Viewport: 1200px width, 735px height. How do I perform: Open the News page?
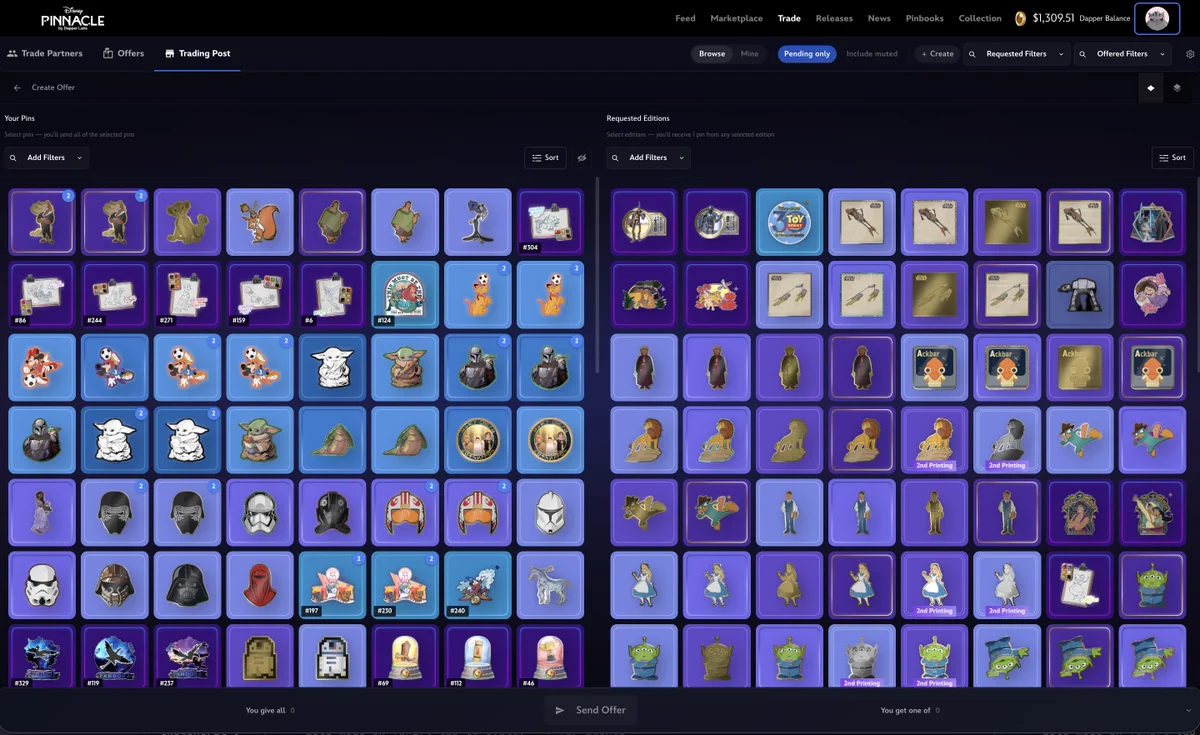point(879,18)
